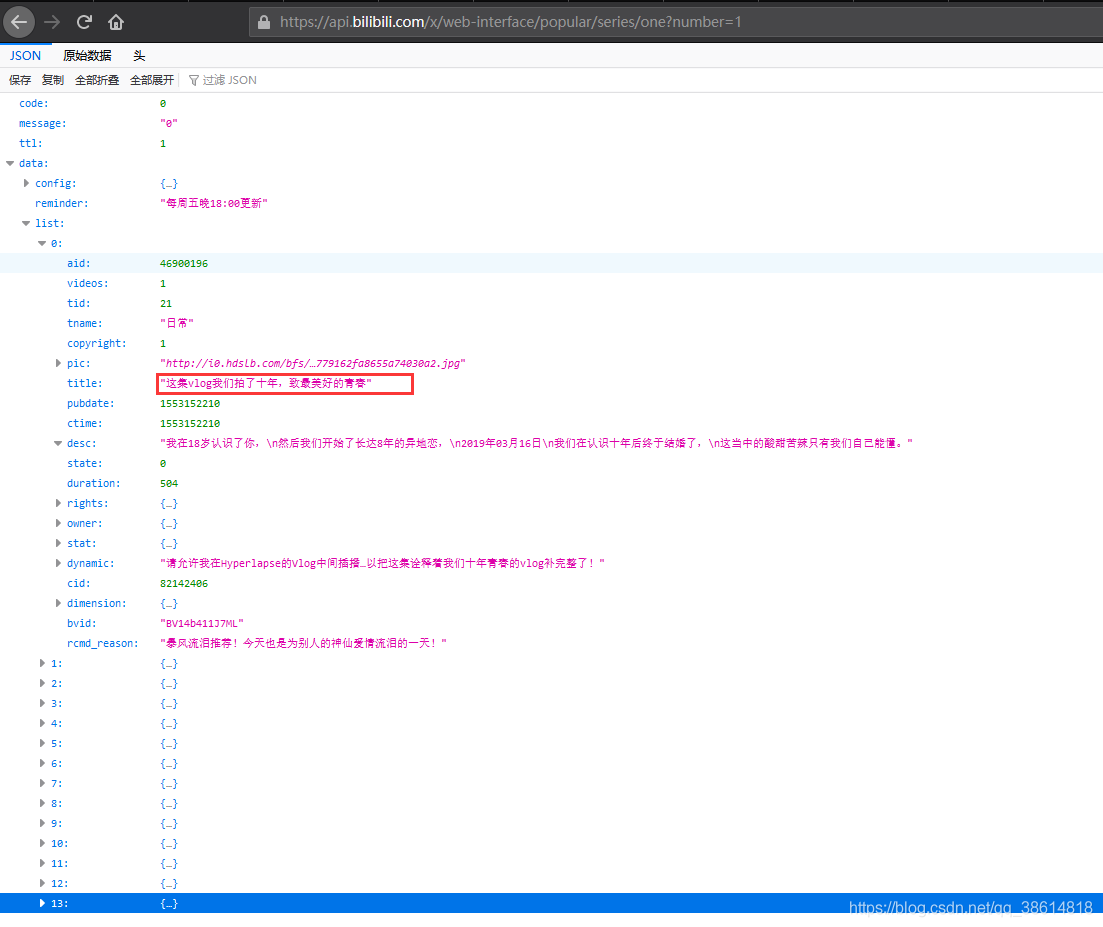Go back using browser back arrow
Image resolution: width=1103 pixels, height=927 pixels.
pos(19,23)
